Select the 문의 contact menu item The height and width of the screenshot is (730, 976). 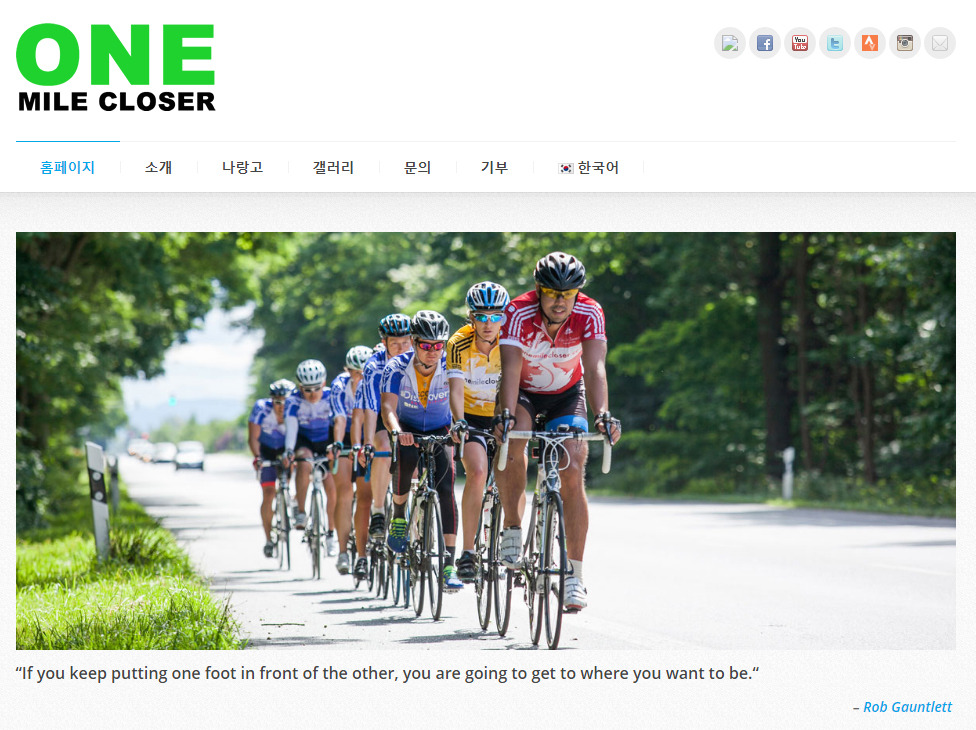pos(417,167)
